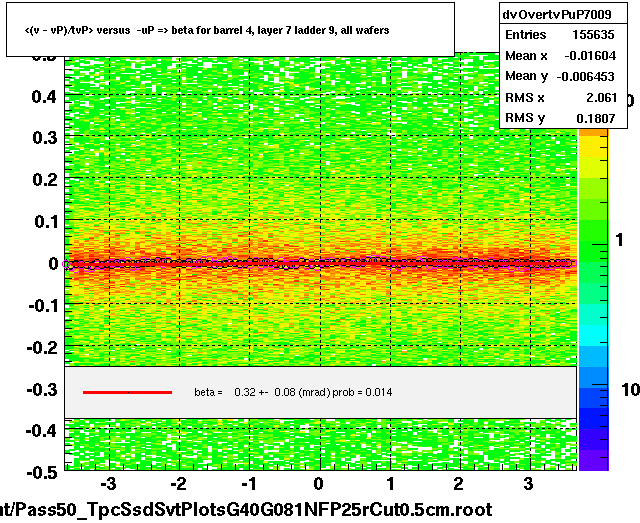This screenshot has width=640, height=523.
Task: Click the stats box name dvOvertvPuP7009
Action: coord(557,15)
